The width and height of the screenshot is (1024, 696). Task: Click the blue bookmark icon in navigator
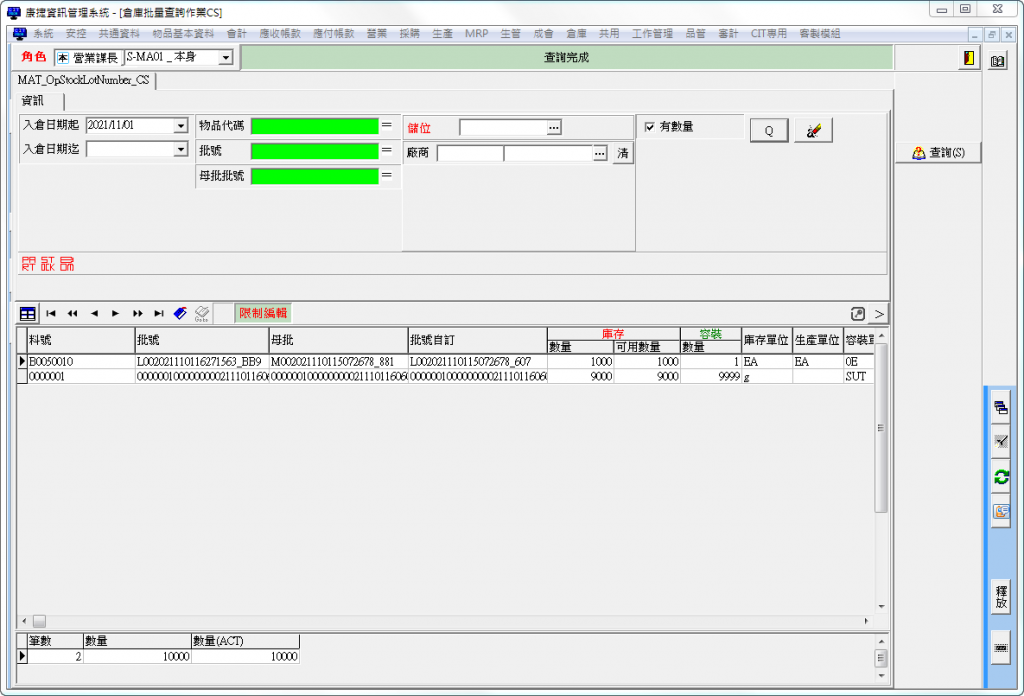[x=180, y=313]
